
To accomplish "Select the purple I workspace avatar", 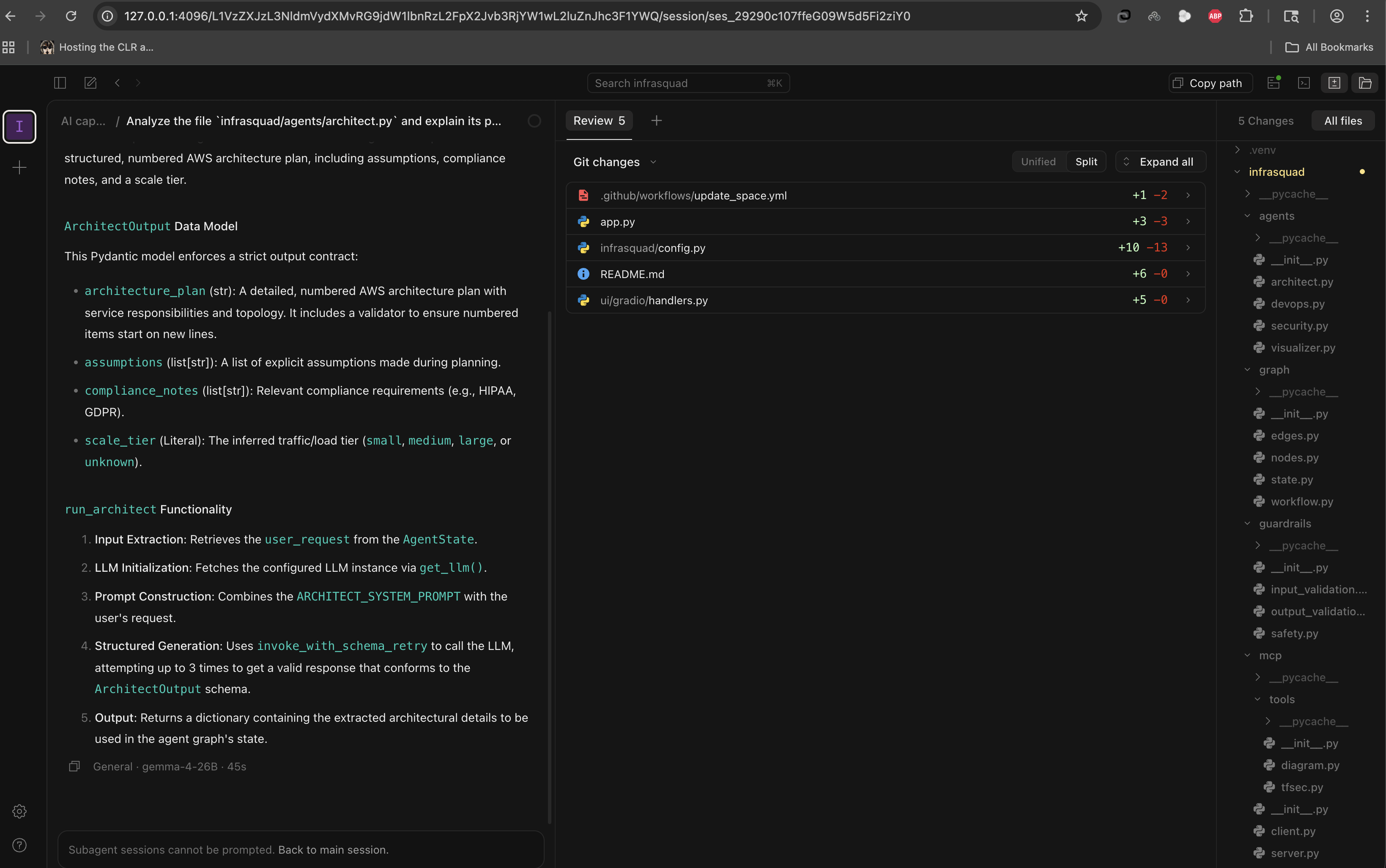I will tap(19, 126).
